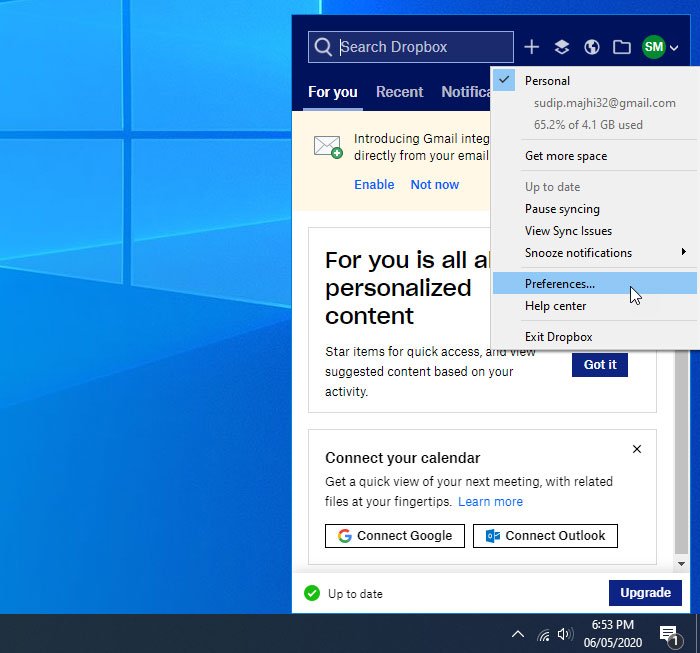Click the Connect Google button
Viewport: 700px width, 653px height.
pos(394,535)
